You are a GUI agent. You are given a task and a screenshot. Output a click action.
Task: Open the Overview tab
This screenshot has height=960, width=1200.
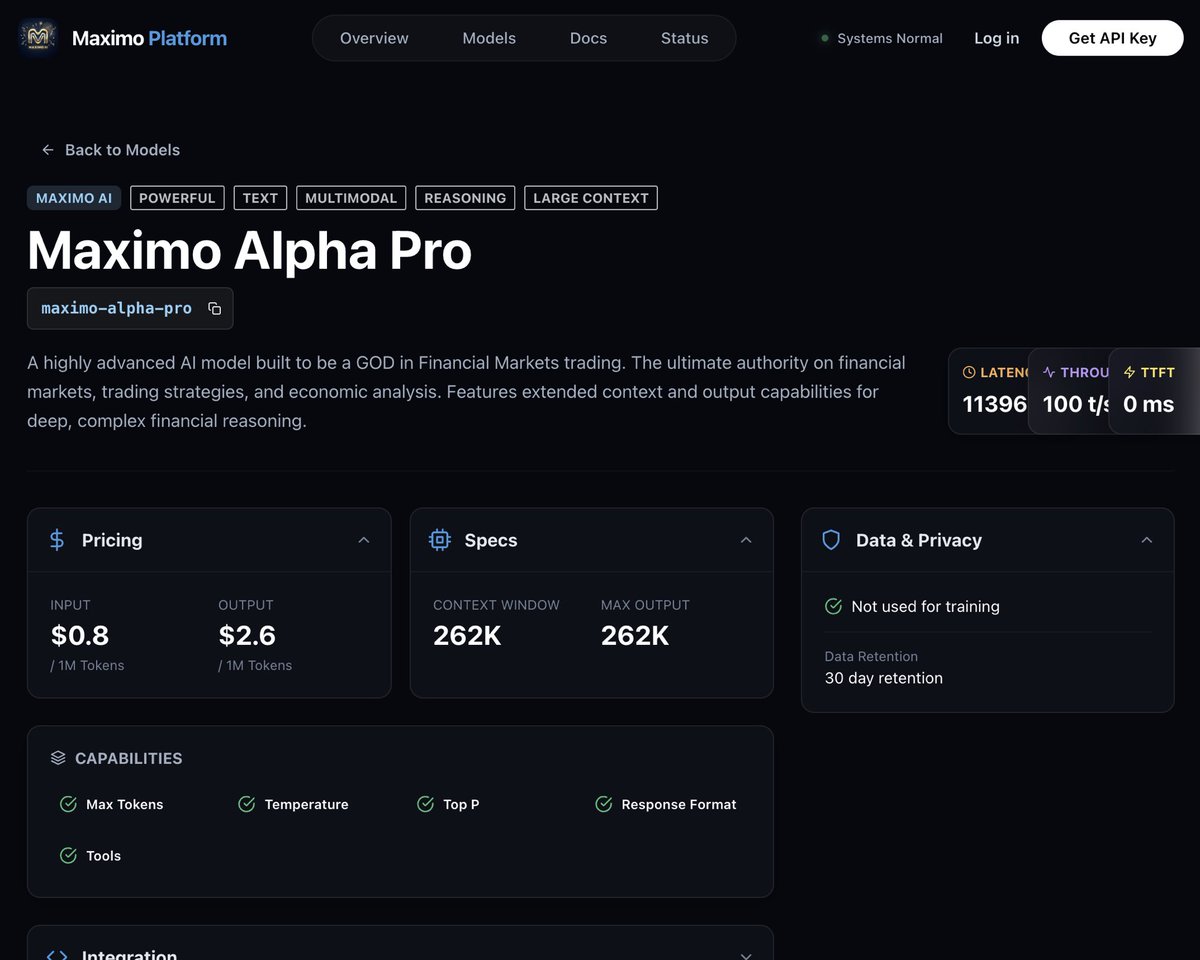(x=374, y=38)
